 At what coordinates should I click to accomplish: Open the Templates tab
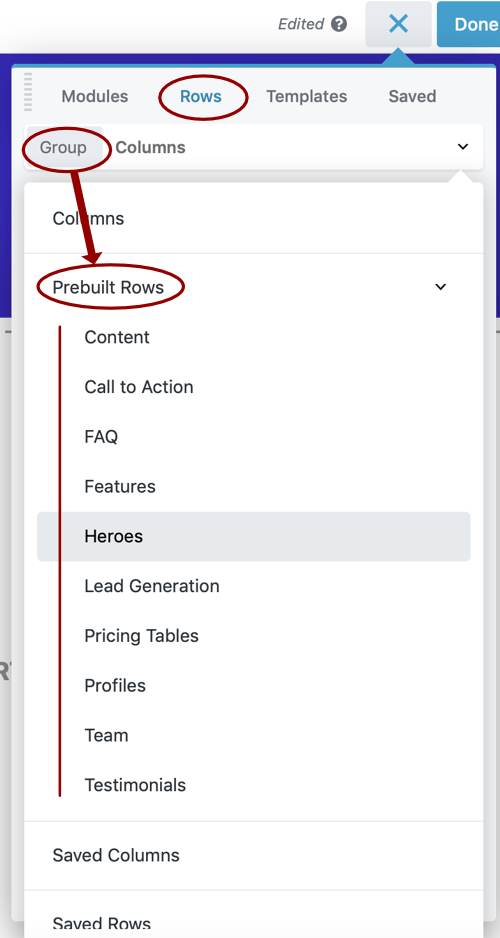[307, 96]
